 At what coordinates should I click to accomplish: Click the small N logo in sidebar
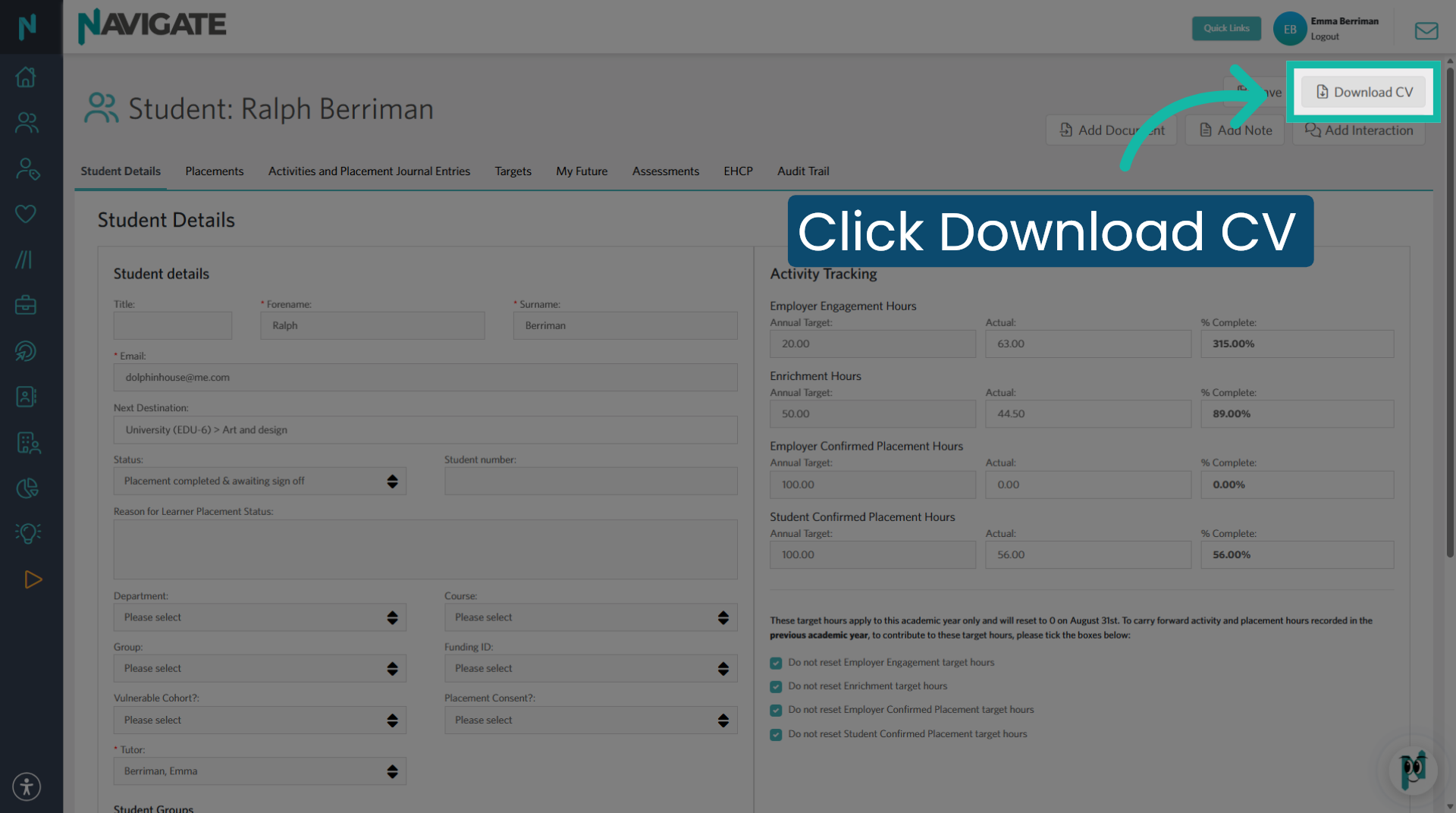(27, 27)
